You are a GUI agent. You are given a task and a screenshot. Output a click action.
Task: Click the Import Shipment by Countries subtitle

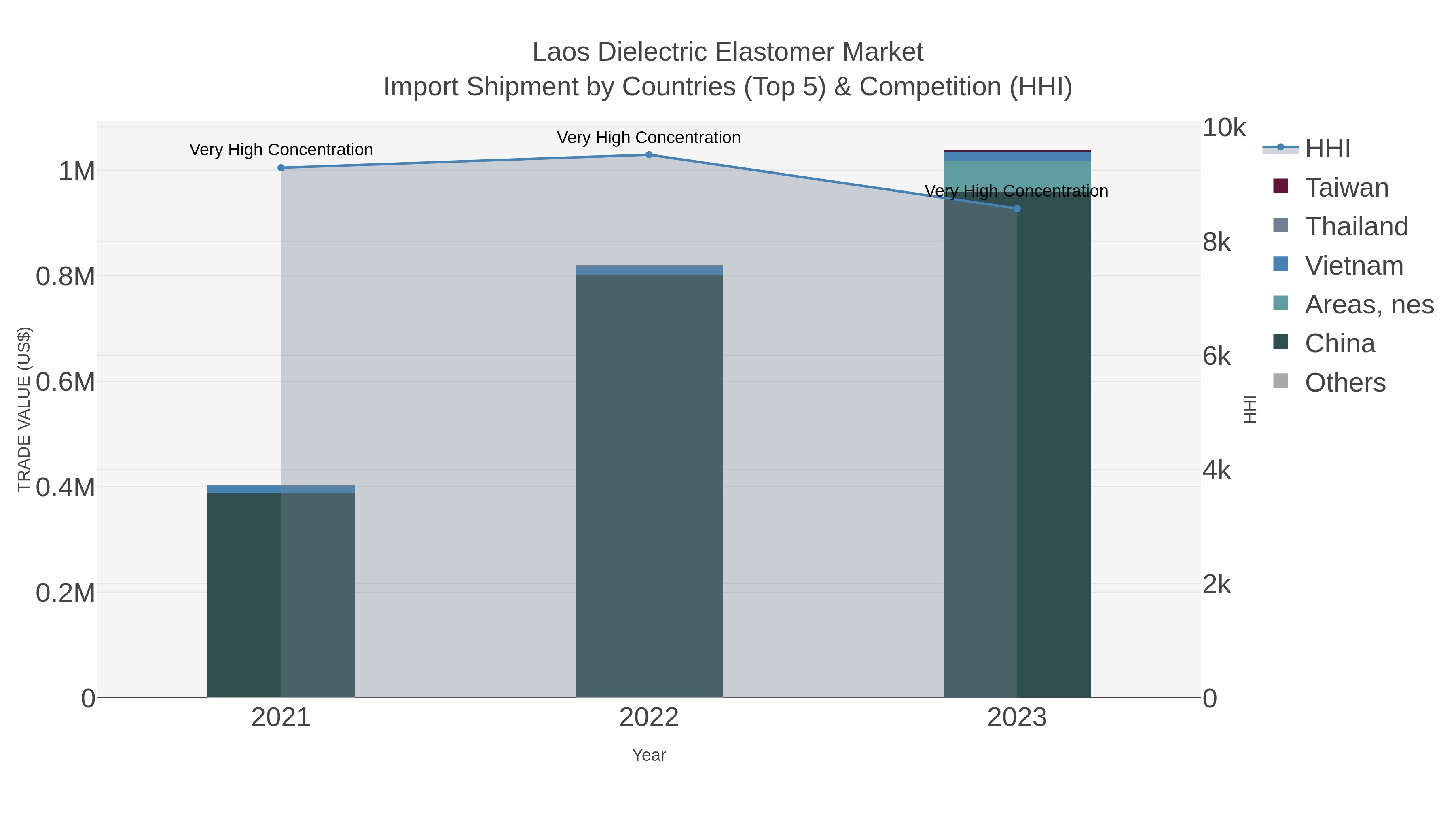[728, 87]
